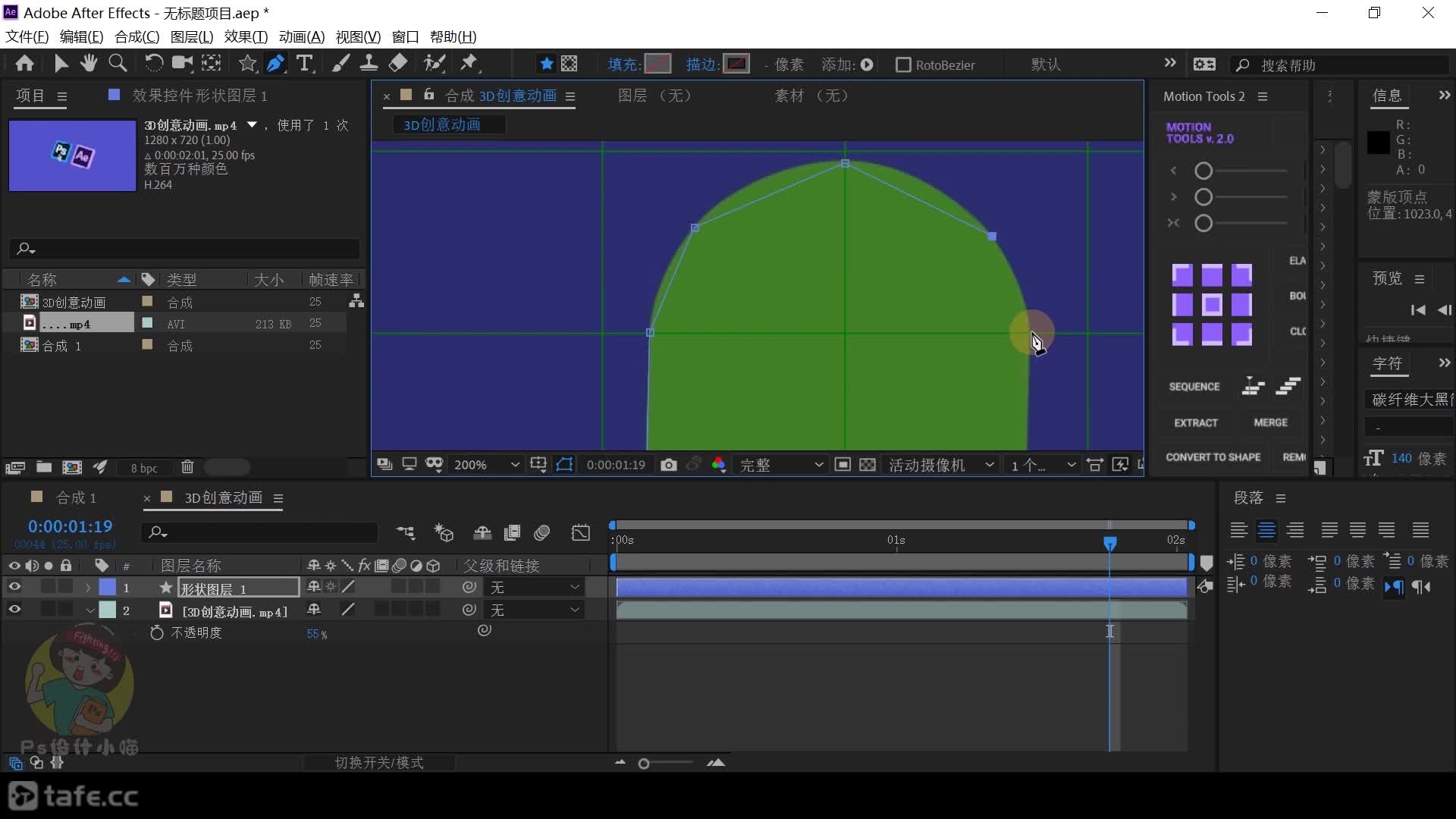This screenshot has width=1456, height=819.
Task: Toggle region of interest in viewer
Action: tap(842, 465)
